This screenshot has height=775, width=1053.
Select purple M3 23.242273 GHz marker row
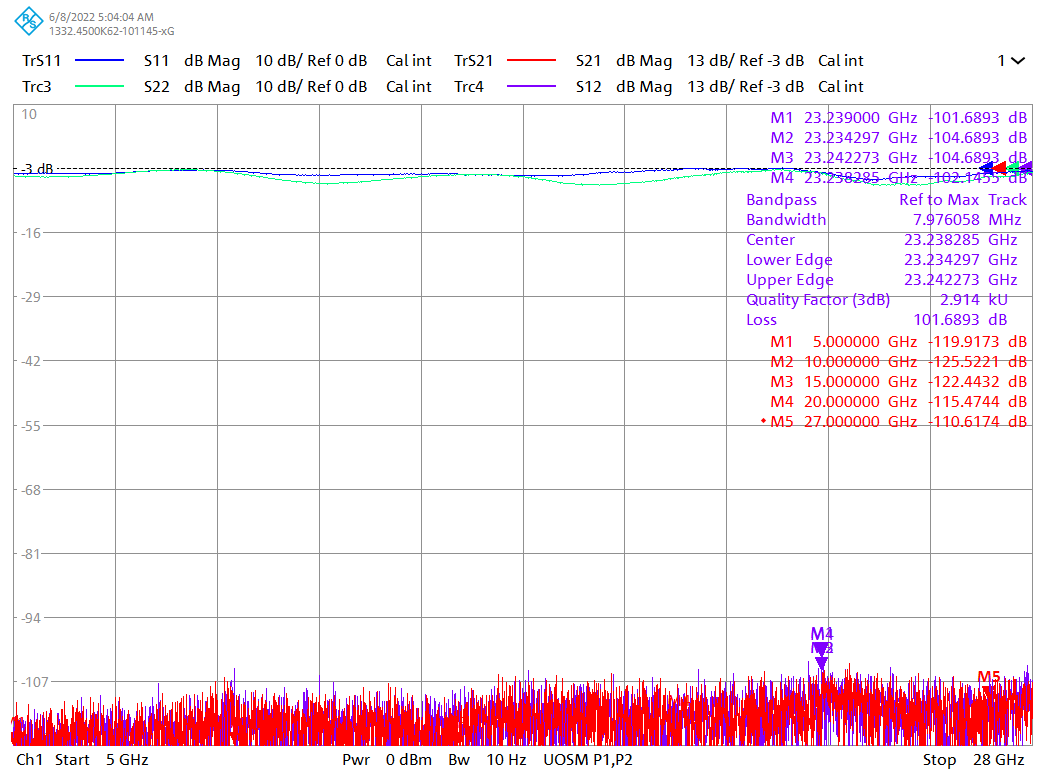pos(898,158)
